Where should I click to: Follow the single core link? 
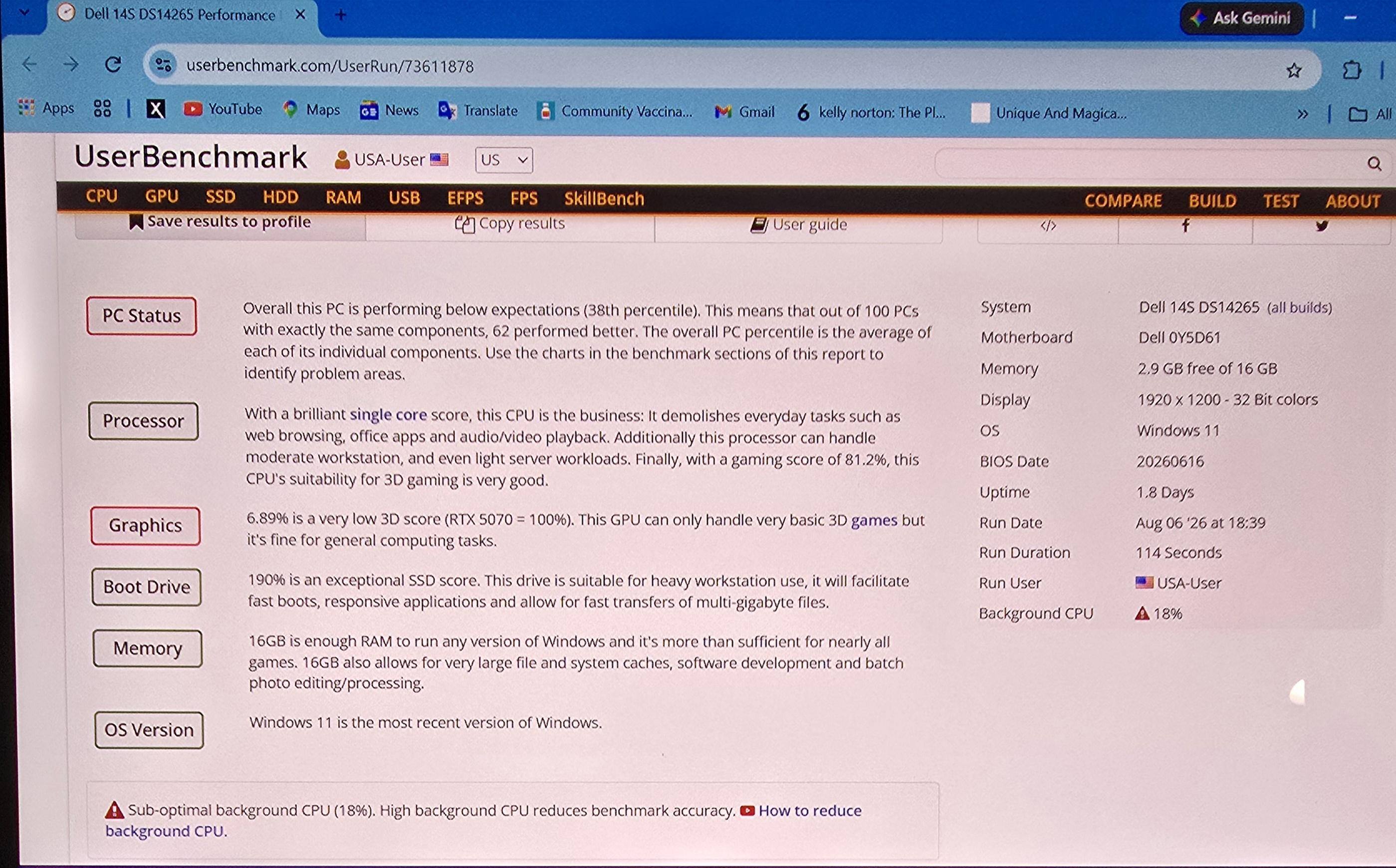[388, 414]
